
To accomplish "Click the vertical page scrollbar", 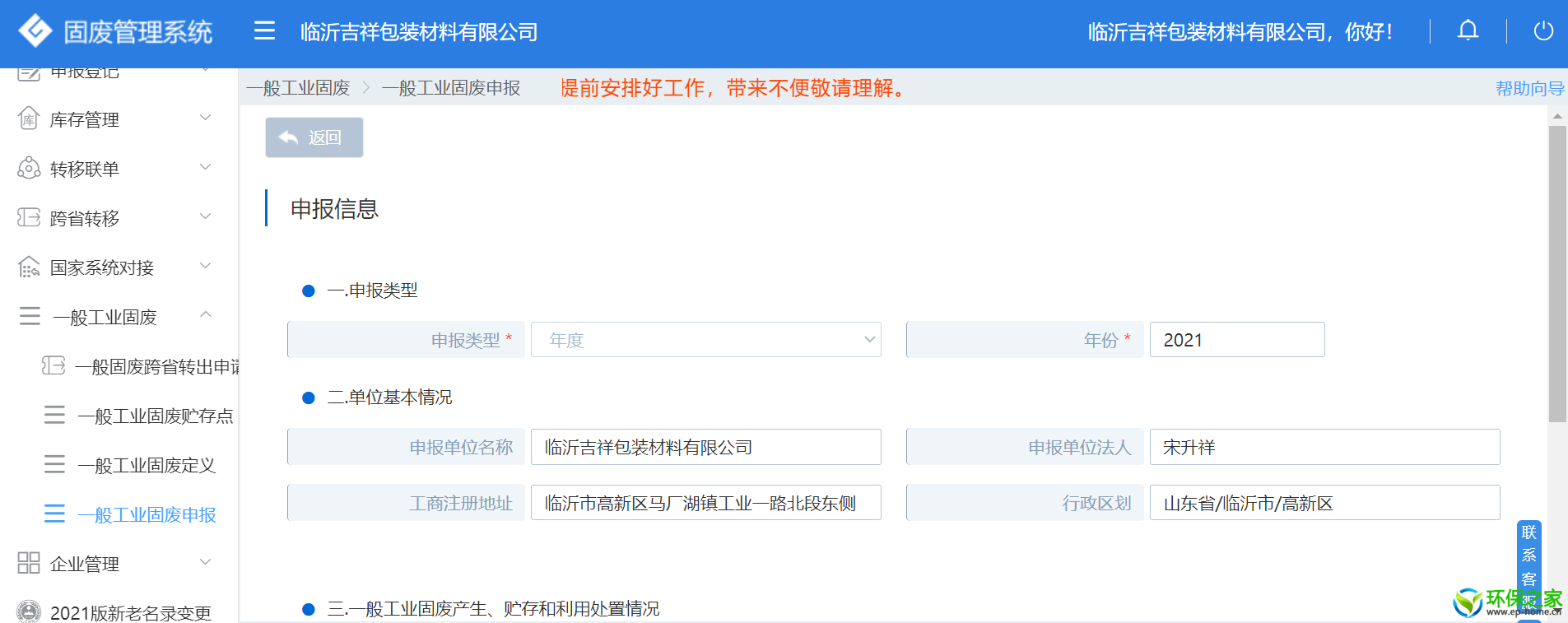I will coord(1556,272).
